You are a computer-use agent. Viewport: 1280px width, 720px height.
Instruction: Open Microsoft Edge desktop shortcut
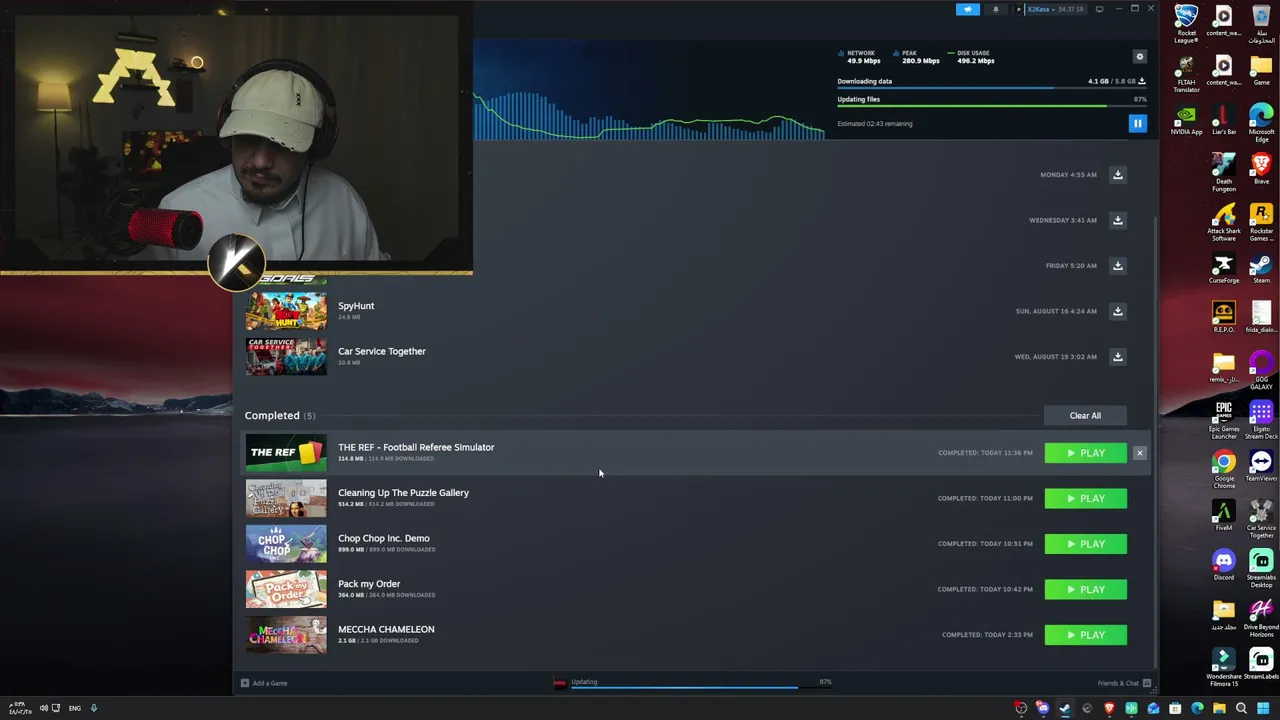[x=1261, y=122]
